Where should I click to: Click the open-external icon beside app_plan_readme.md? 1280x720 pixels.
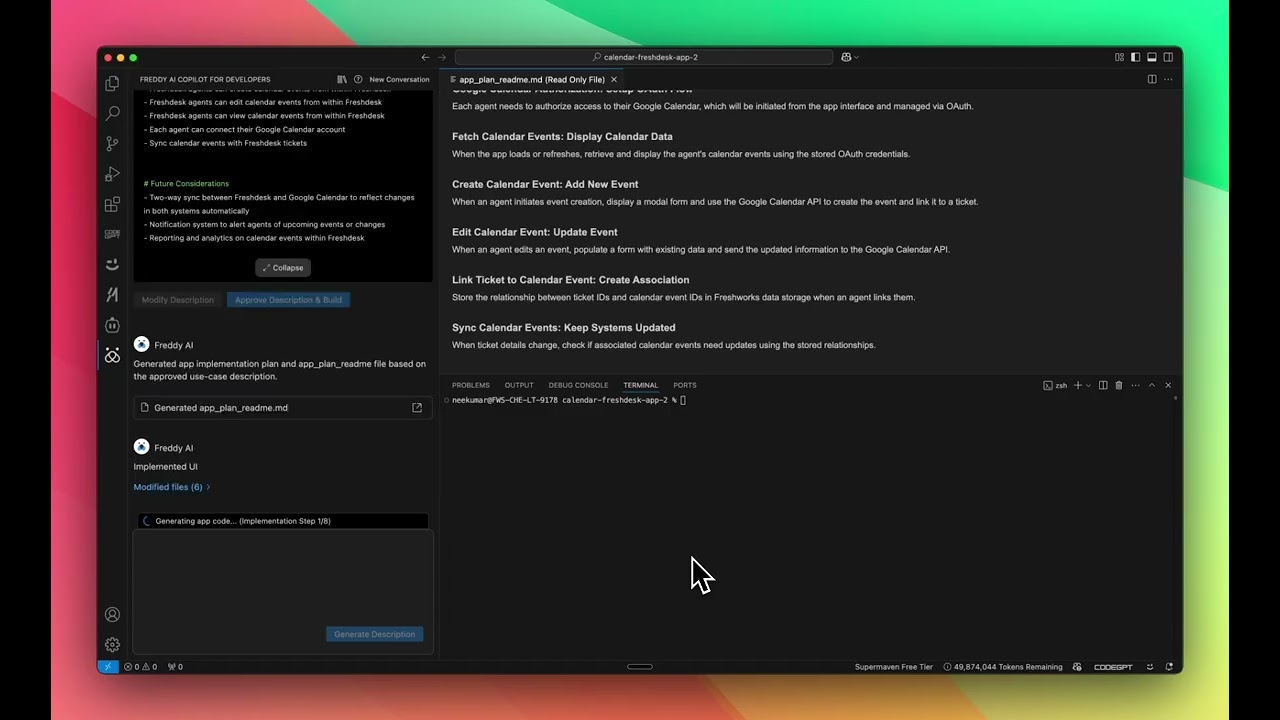coord(417,408)
